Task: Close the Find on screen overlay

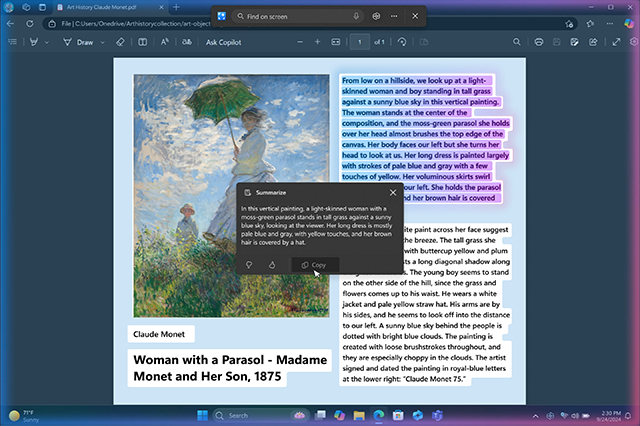Action: (x=415, y=16)
